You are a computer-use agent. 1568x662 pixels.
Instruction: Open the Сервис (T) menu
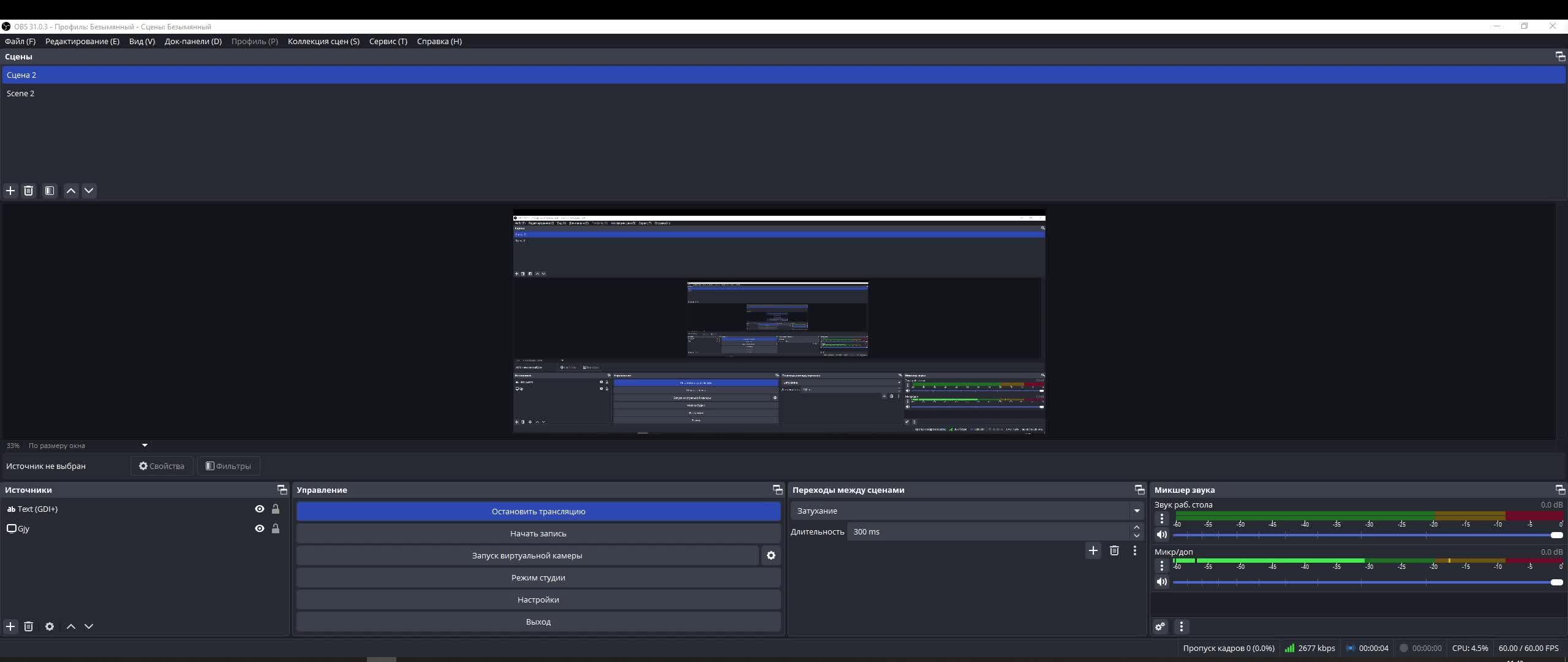click(388, 41)
